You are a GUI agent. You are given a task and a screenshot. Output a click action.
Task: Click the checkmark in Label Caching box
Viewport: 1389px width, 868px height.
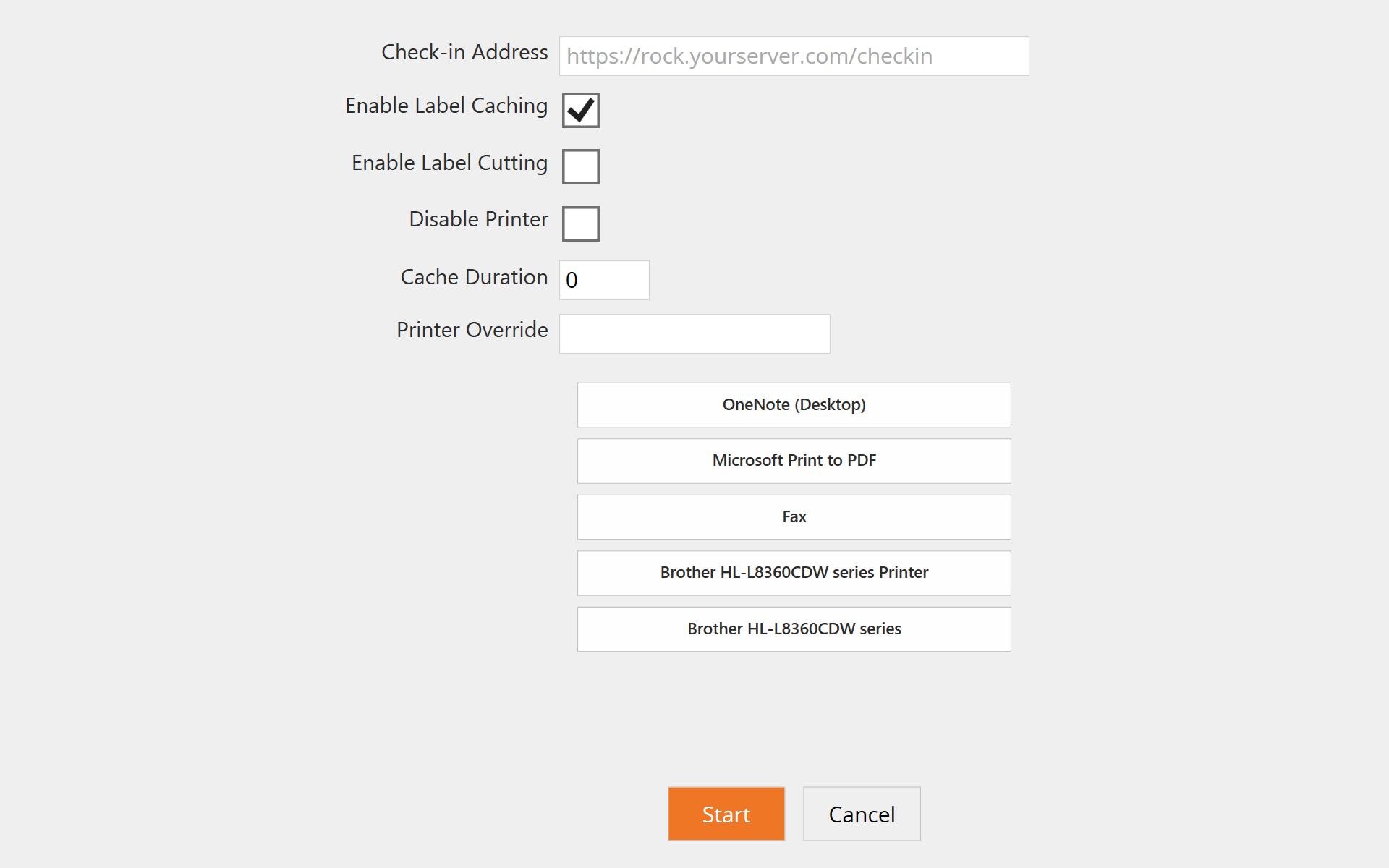(x=581, y=111)
